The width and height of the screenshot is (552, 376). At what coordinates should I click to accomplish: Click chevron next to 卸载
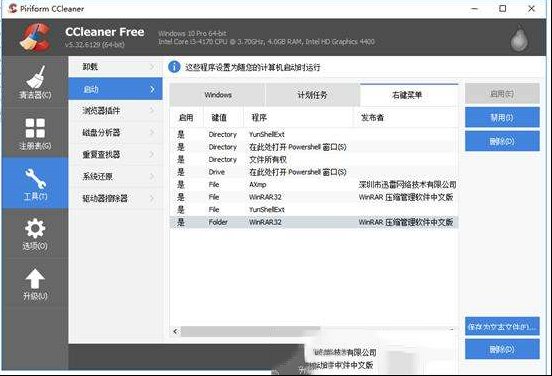[152, 67]
